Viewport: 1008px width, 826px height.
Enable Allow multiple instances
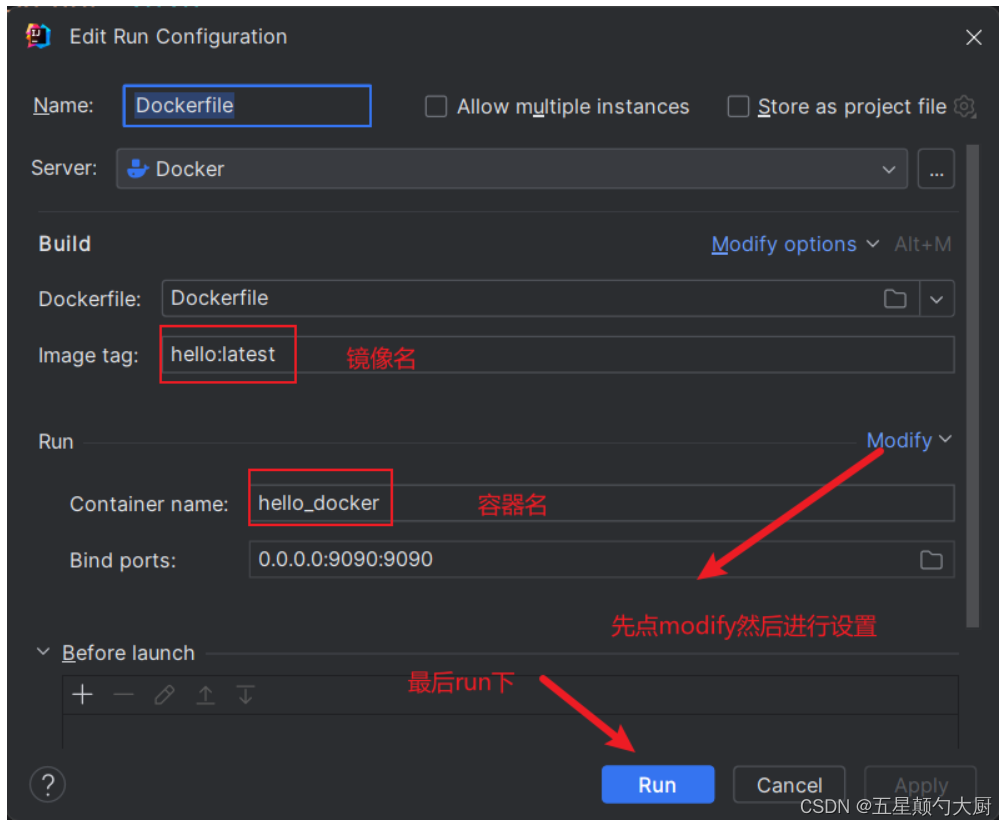[x=436, y=106]
